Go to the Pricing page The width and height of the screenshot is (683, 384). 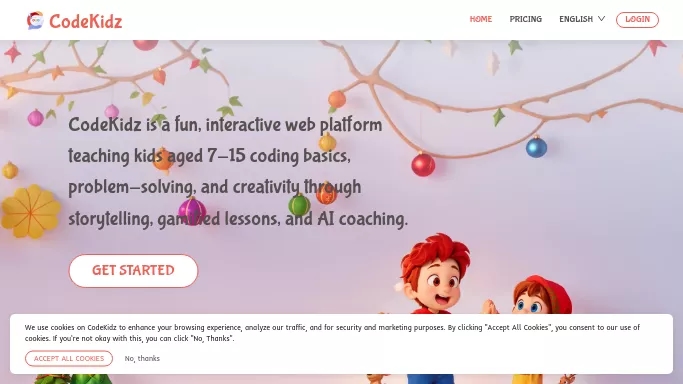(525, 19)
